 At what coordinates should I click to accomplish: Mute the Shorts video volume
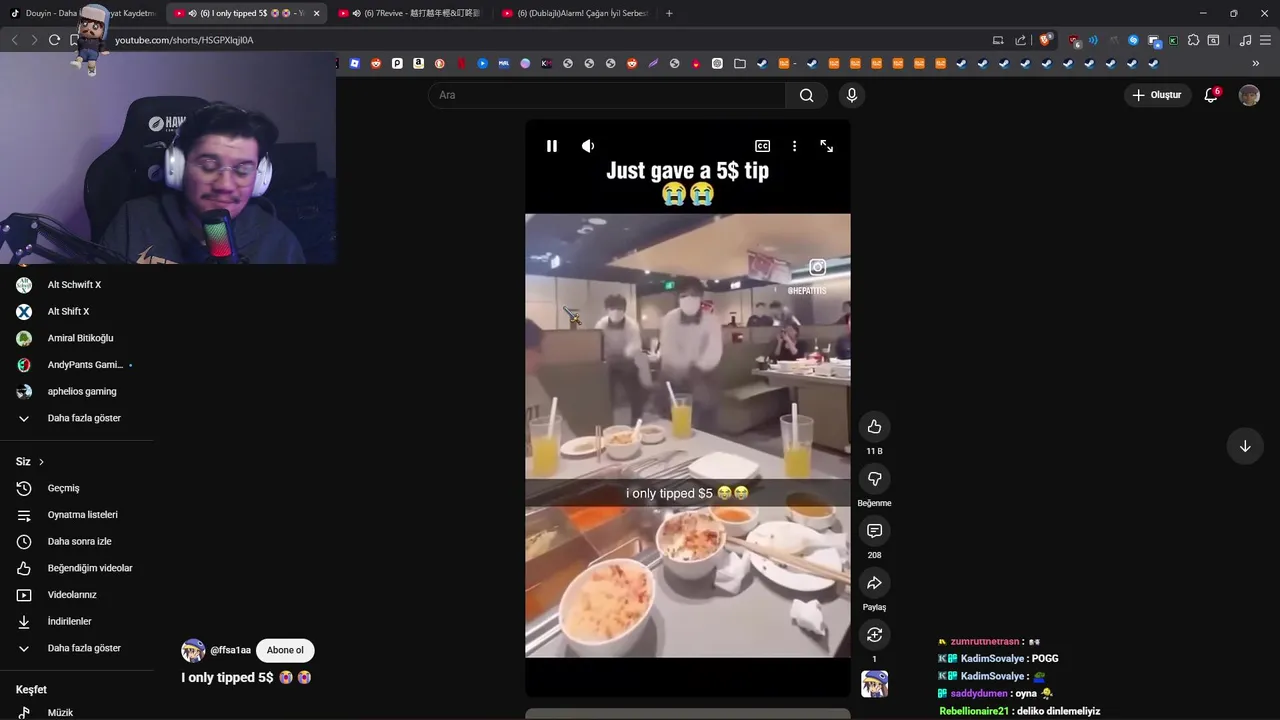(588, 146)
